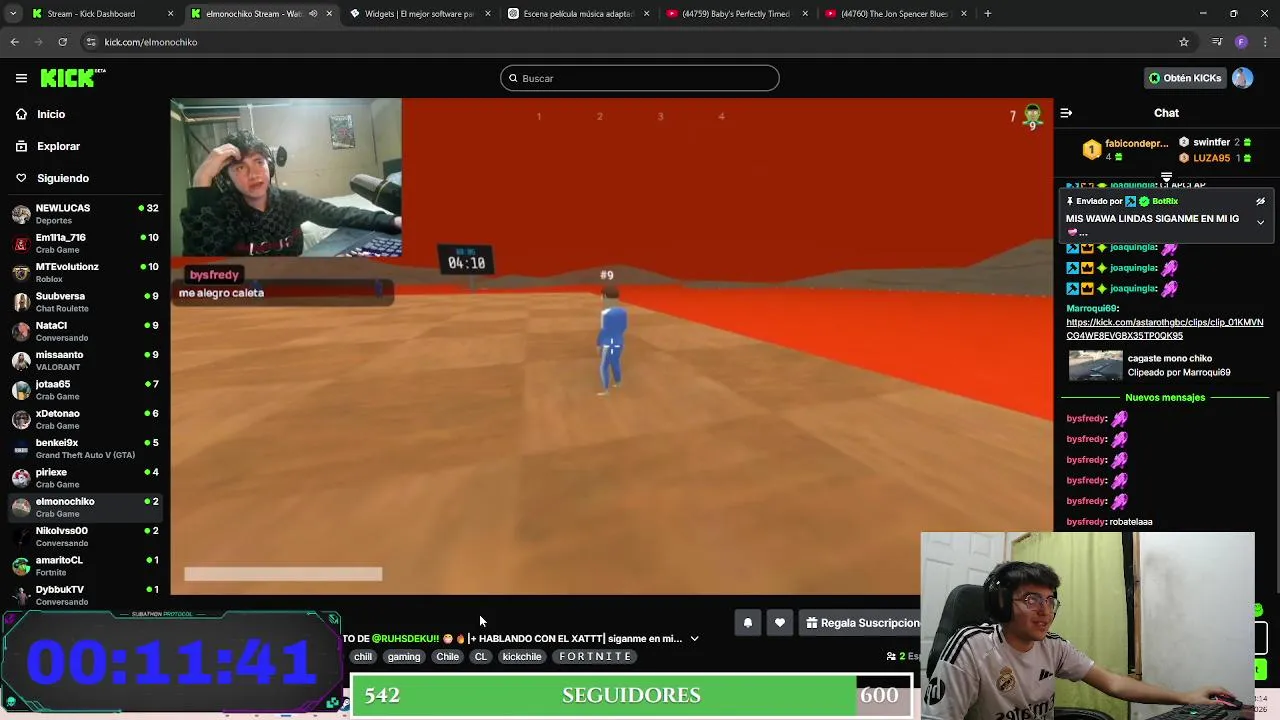1280x720 pixels.
Task: Click the heart follow button
Action: (x=780, y=623)
